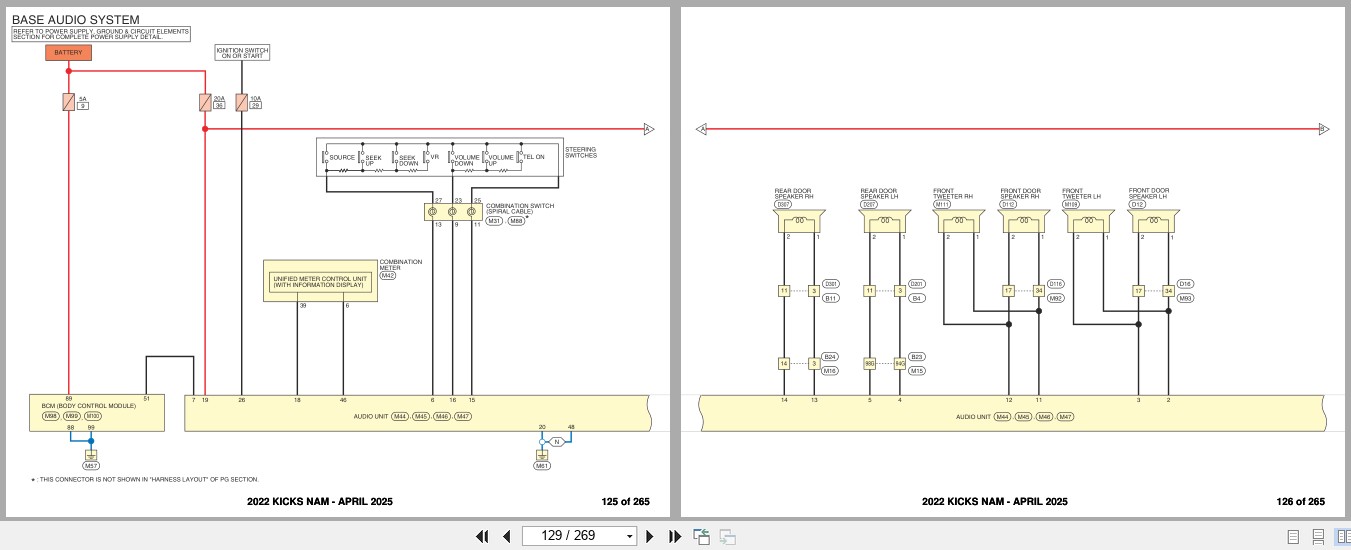
Task: Click the VR switch label
Action: [435, 158]
